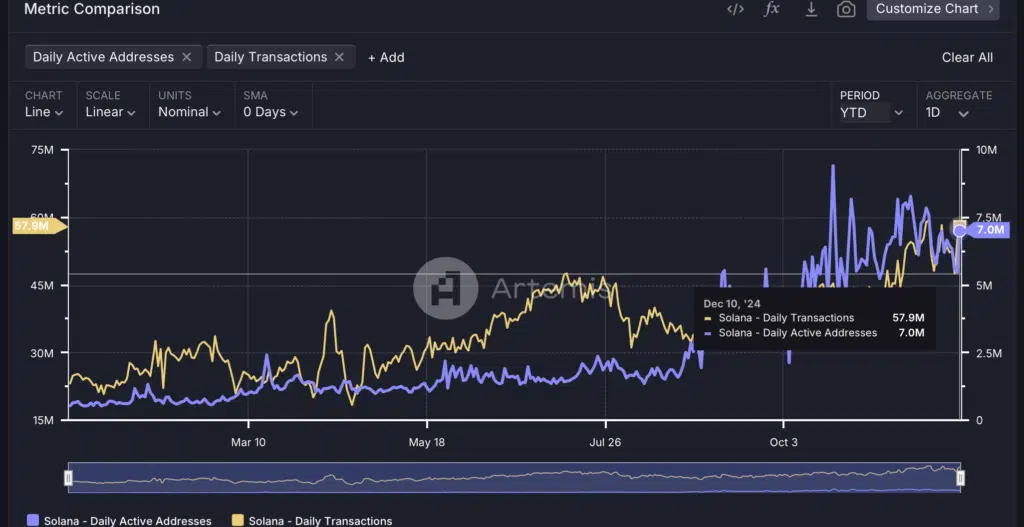
Task: Remove the Daily Active Addresses chip
Action: tap(187, 57)
